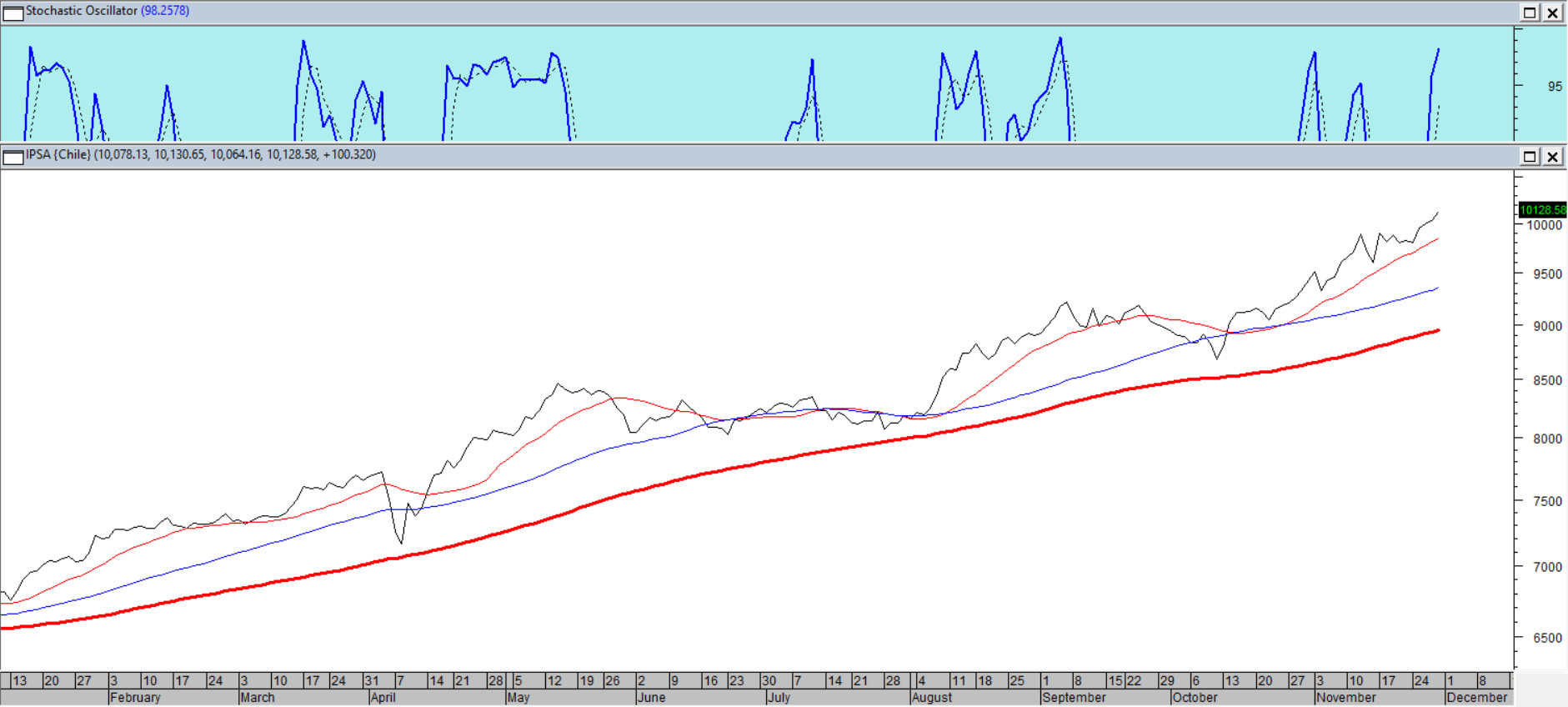
Task: Select the green 10128.58 last price label
Action: pyautogui.click(x=1541, y=210)
